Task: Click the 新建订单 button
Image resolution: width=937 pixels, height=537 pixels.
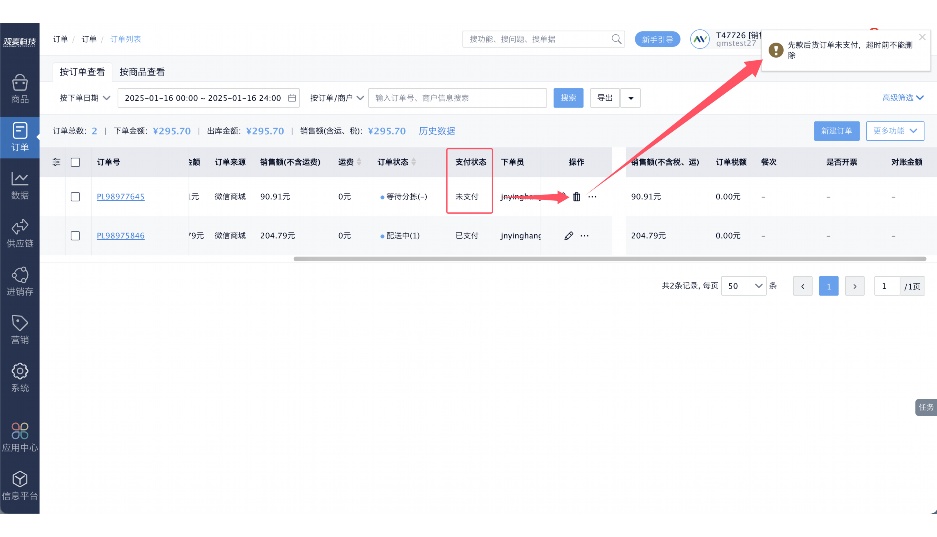Action: click(837, 131)
